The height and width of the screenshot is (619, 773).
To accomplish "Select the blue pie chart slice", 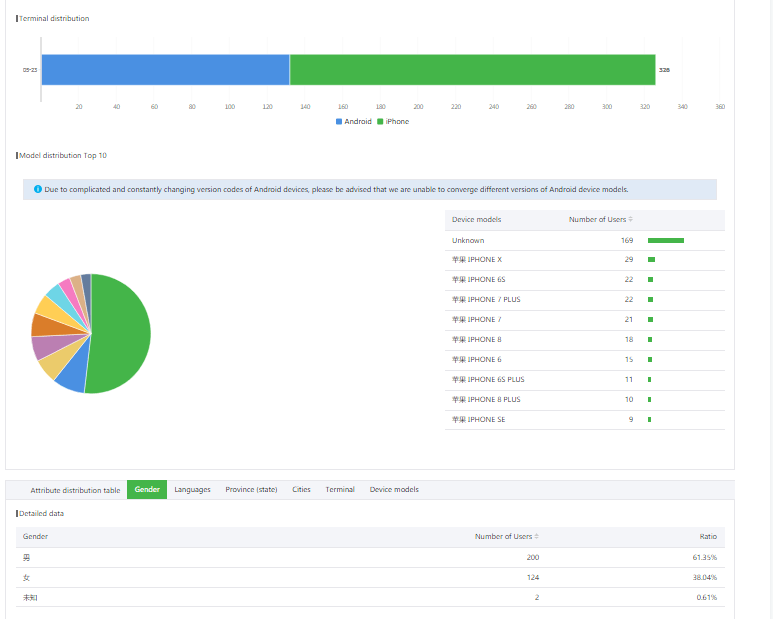I will [x=71, y=377].
